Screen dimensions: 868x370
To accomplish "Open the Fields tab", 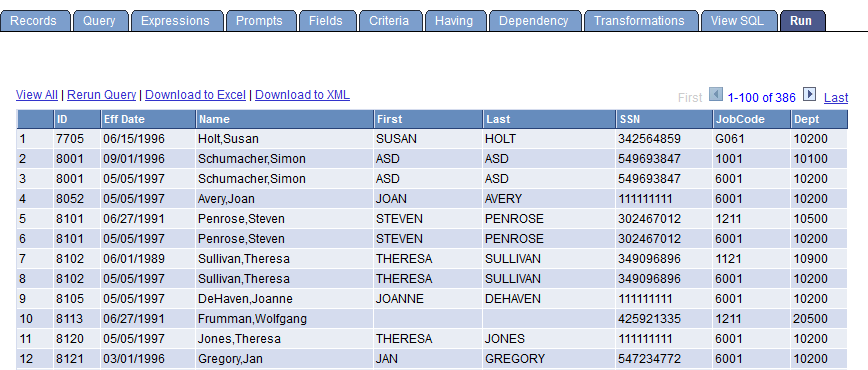I will [327, 21].
